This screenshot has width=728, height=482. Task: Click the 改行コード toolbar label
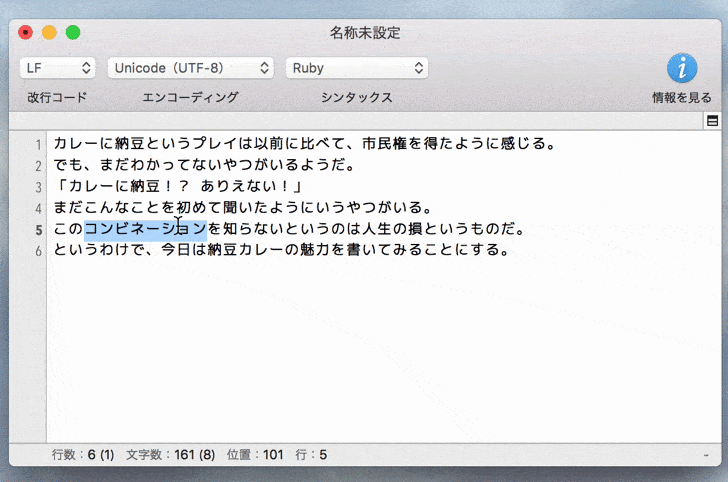57,98
